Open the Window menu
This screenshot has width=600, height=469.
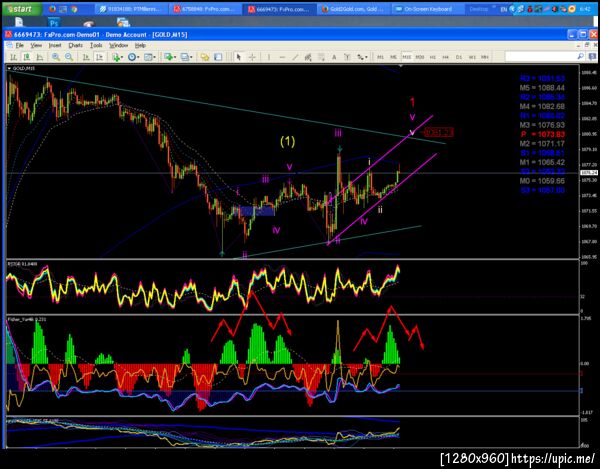tap(118, 46)
